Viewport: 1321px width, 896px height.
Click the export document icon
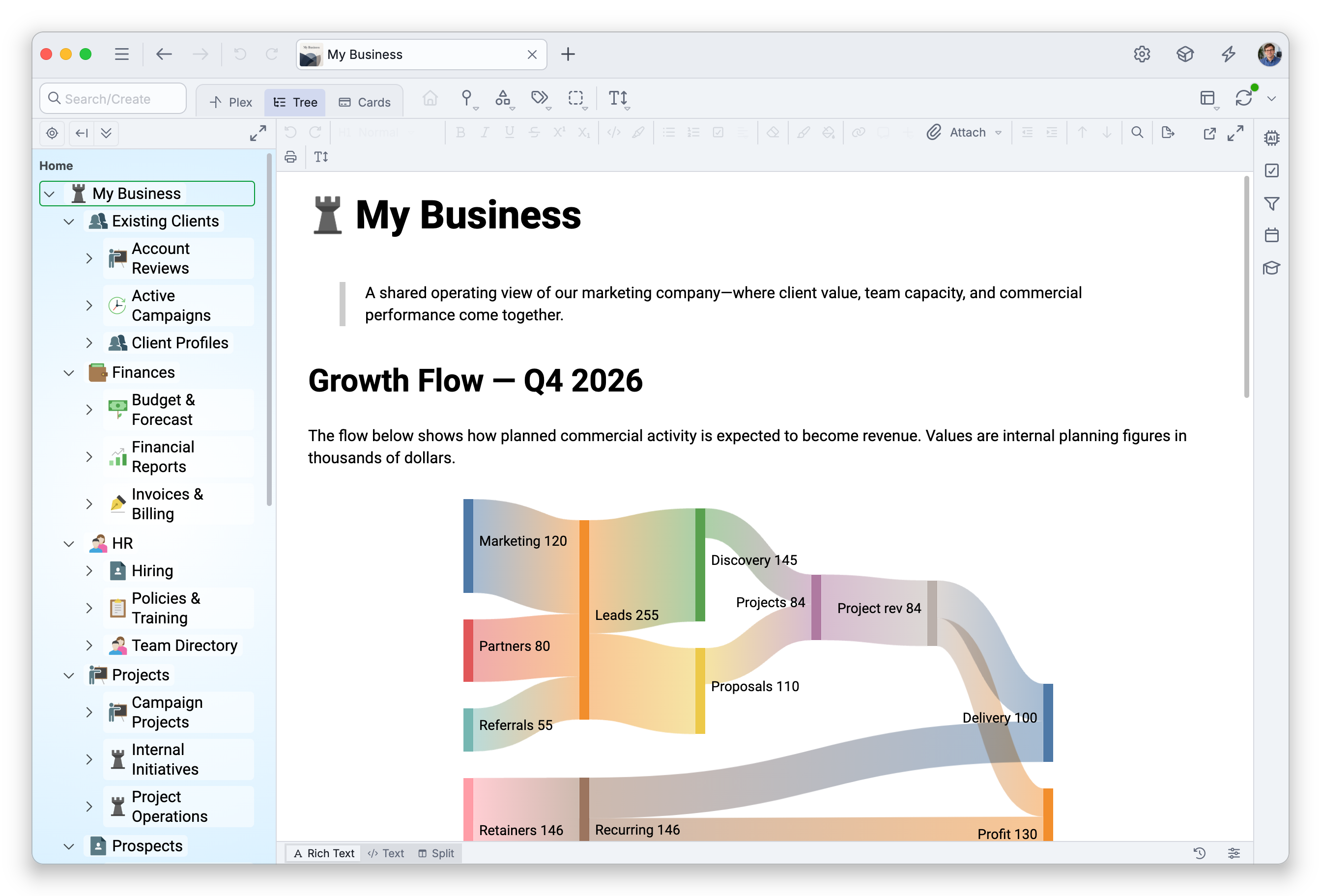(1168, 132)
